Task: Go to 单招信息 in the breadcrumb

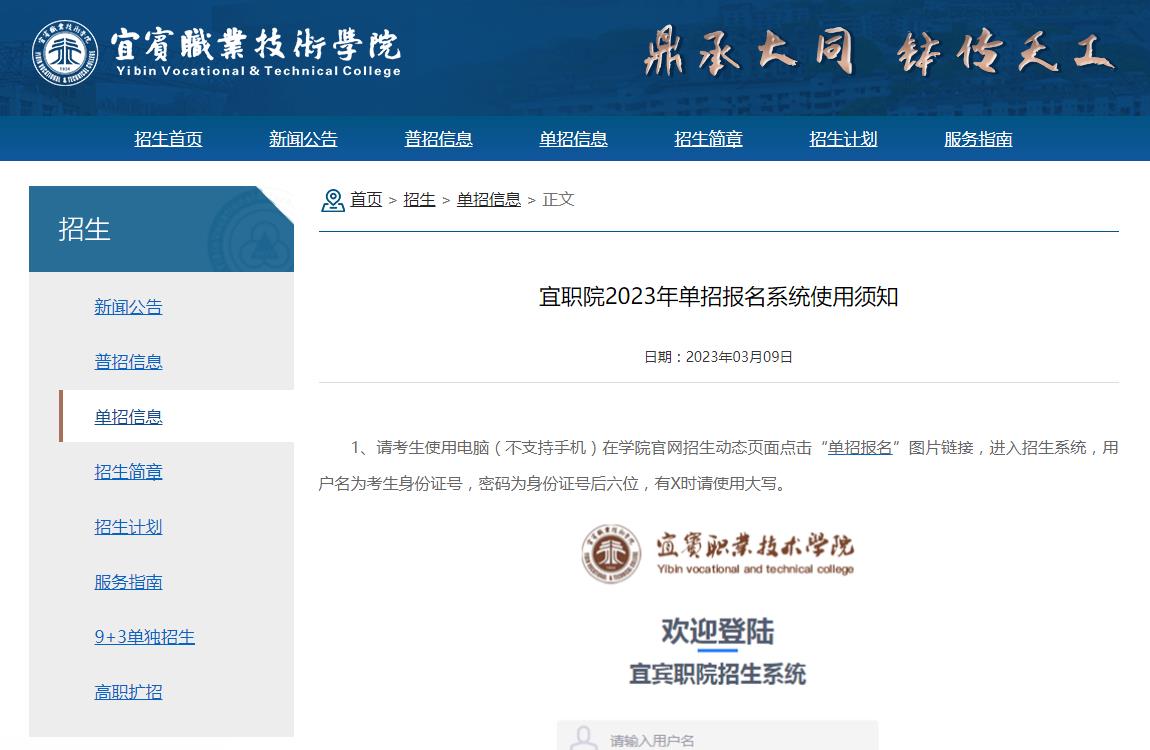Action: coord(488,199)
